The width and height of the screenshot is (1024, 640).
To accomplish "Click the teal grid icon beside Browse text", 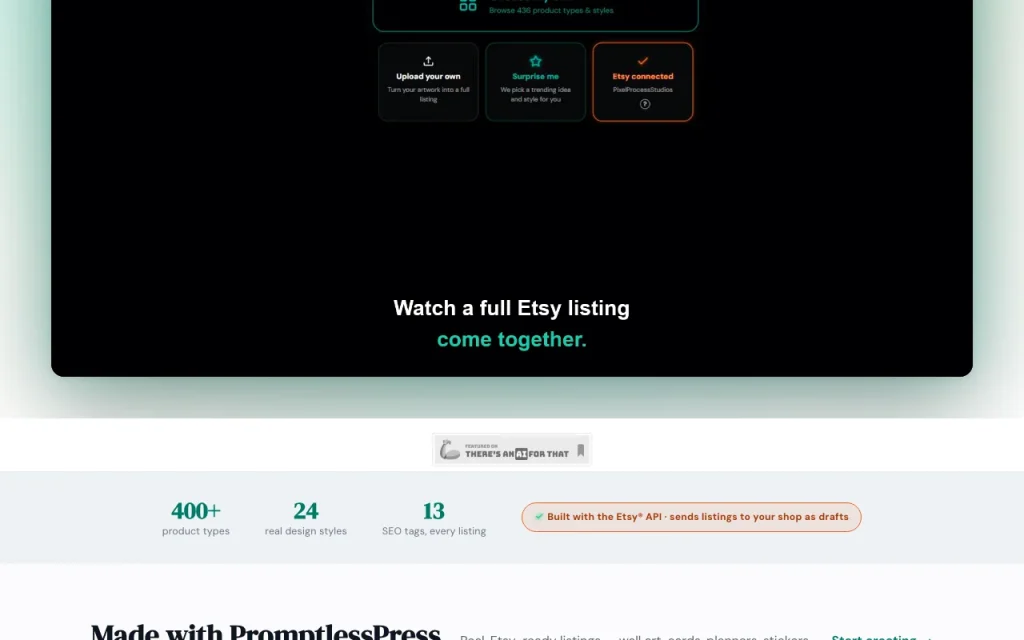I will [468, 5].
